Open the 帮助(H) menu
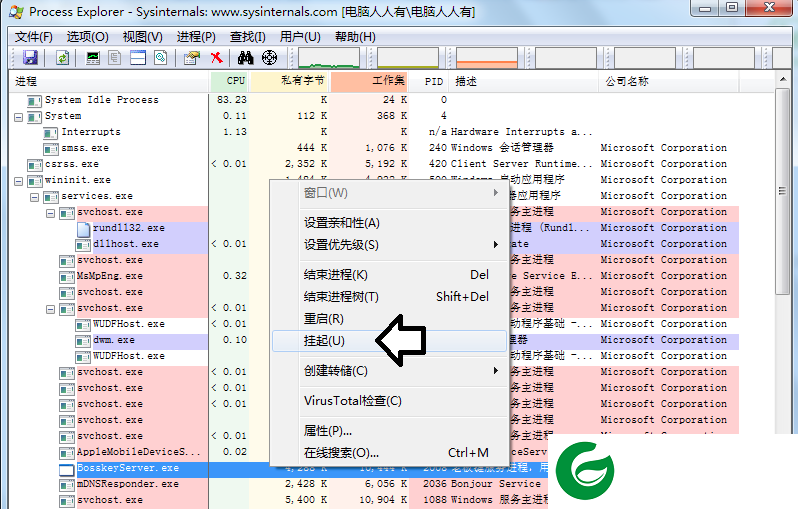The image size is (798, 509). pos(355,37)
